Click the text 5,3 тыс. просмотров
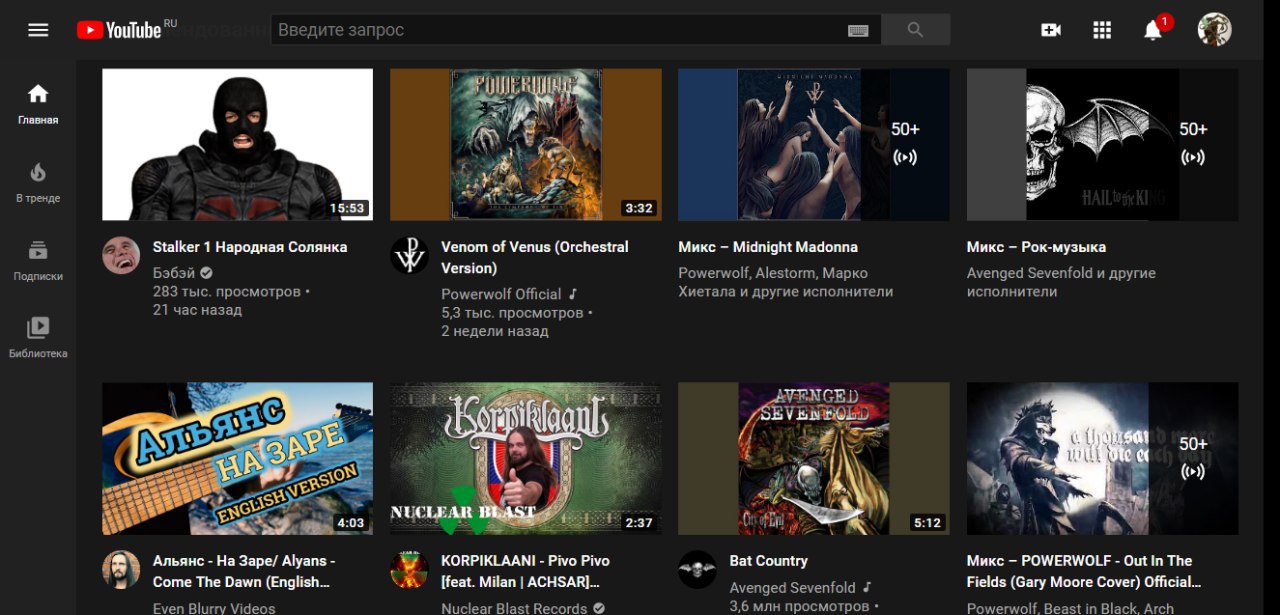 (512, 313)
